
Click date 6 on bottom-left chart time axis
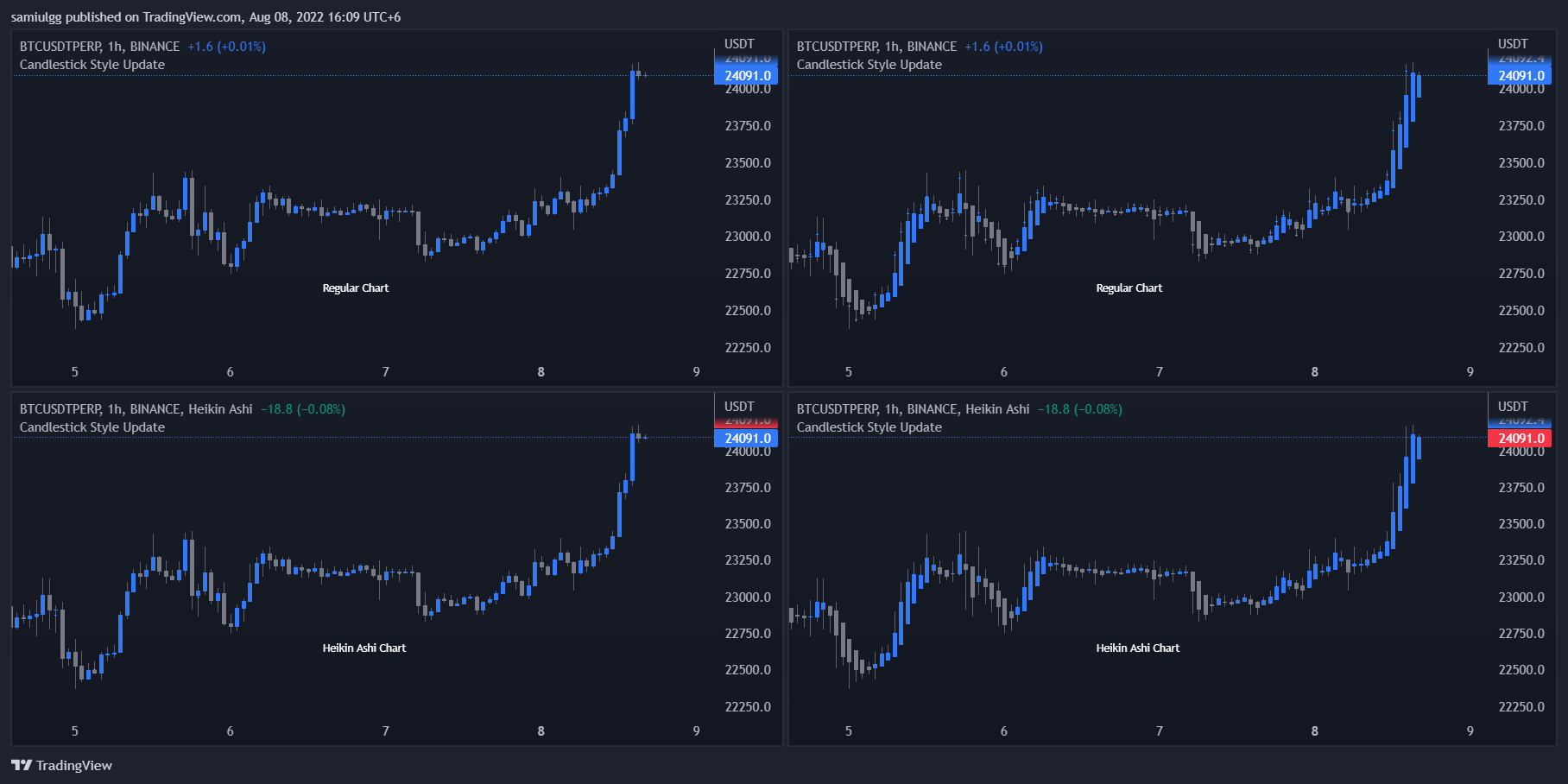point(231,731)
